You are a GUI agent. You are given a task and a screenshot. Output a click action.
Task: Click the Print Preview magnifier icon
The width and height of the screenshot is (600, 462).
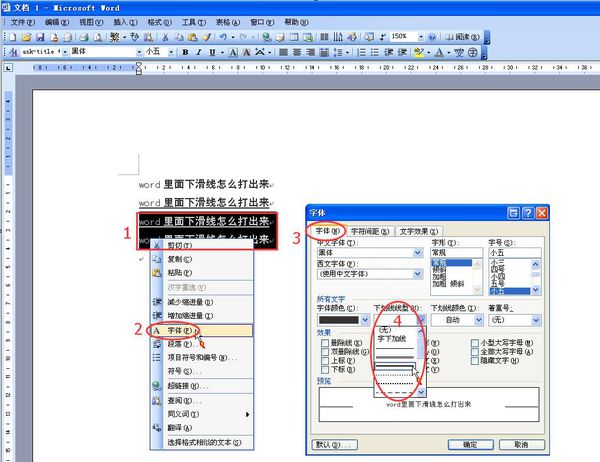(98, 37)
